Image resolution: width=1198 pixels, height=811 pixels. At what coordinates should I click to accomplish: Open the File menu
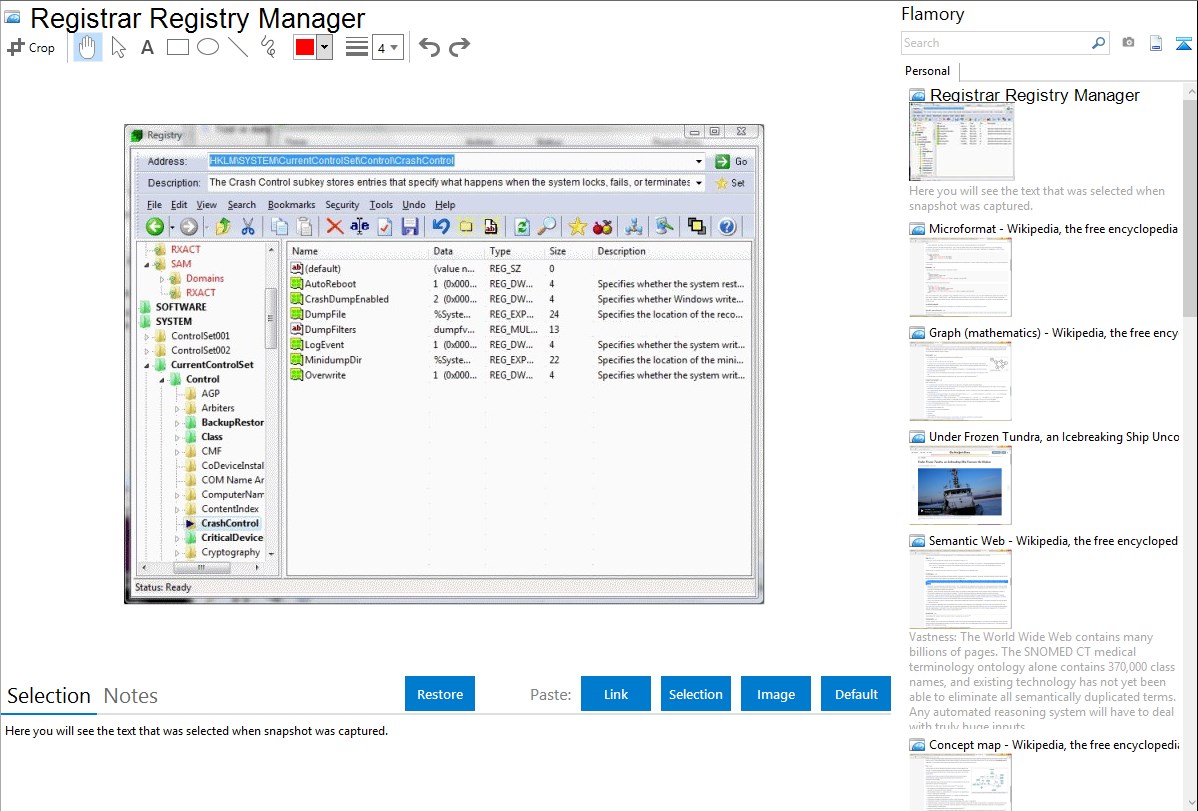tap(154, 205)
